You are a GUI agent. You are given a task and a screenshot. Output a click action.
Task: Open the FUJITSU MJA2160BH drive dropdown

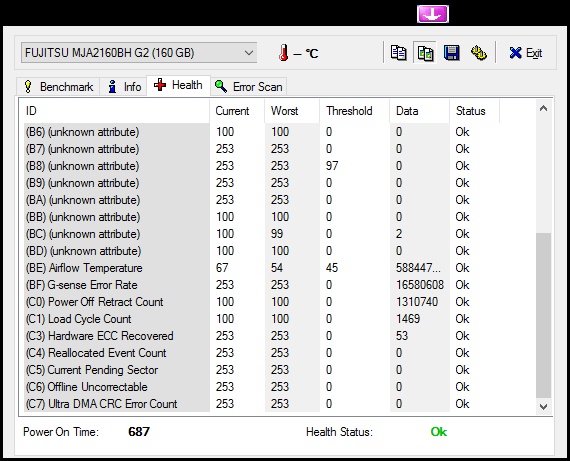[139, 53]
